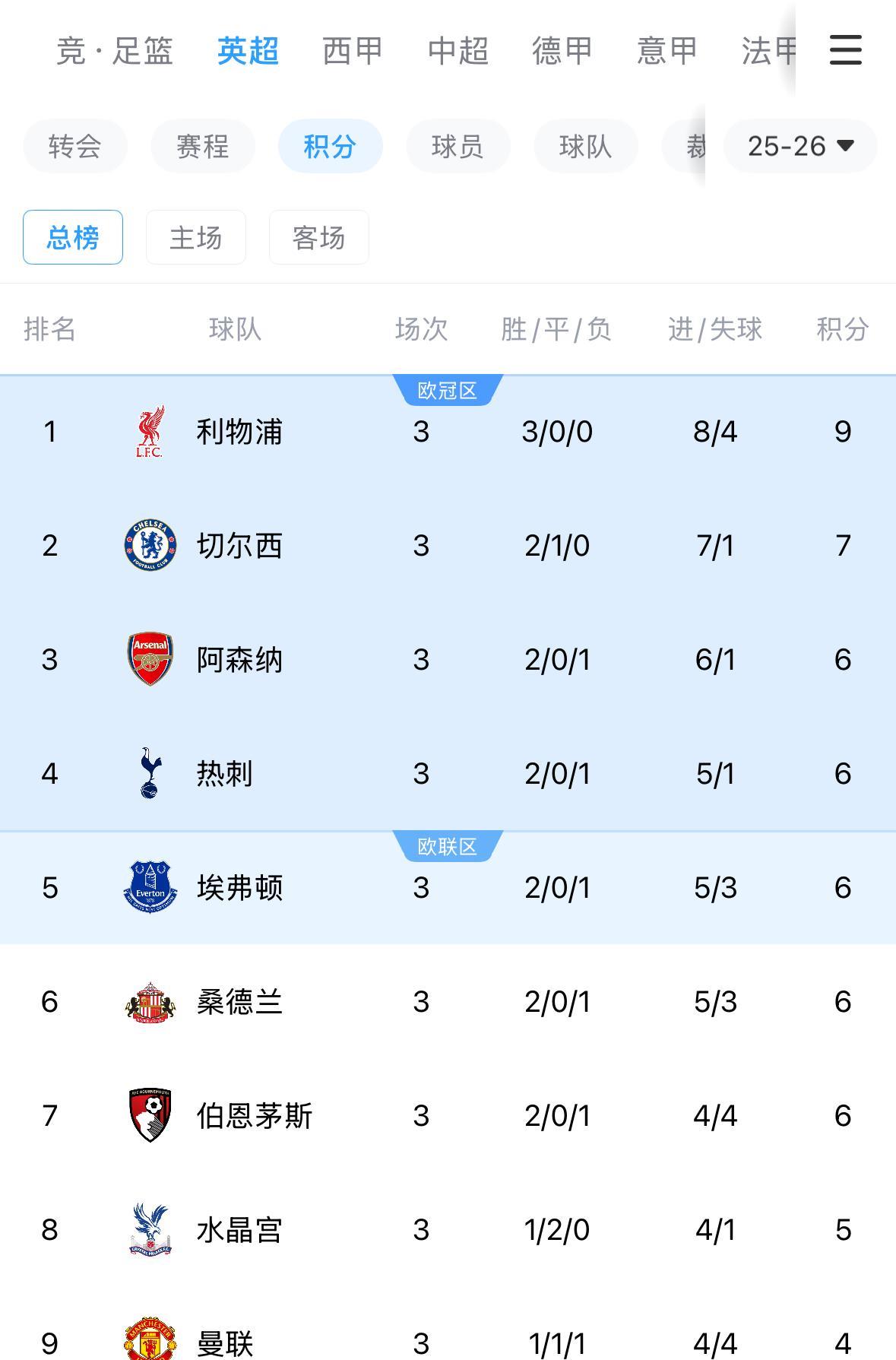
Task: Switch to the 西甲 league tab
Action: tap(353, 51)
